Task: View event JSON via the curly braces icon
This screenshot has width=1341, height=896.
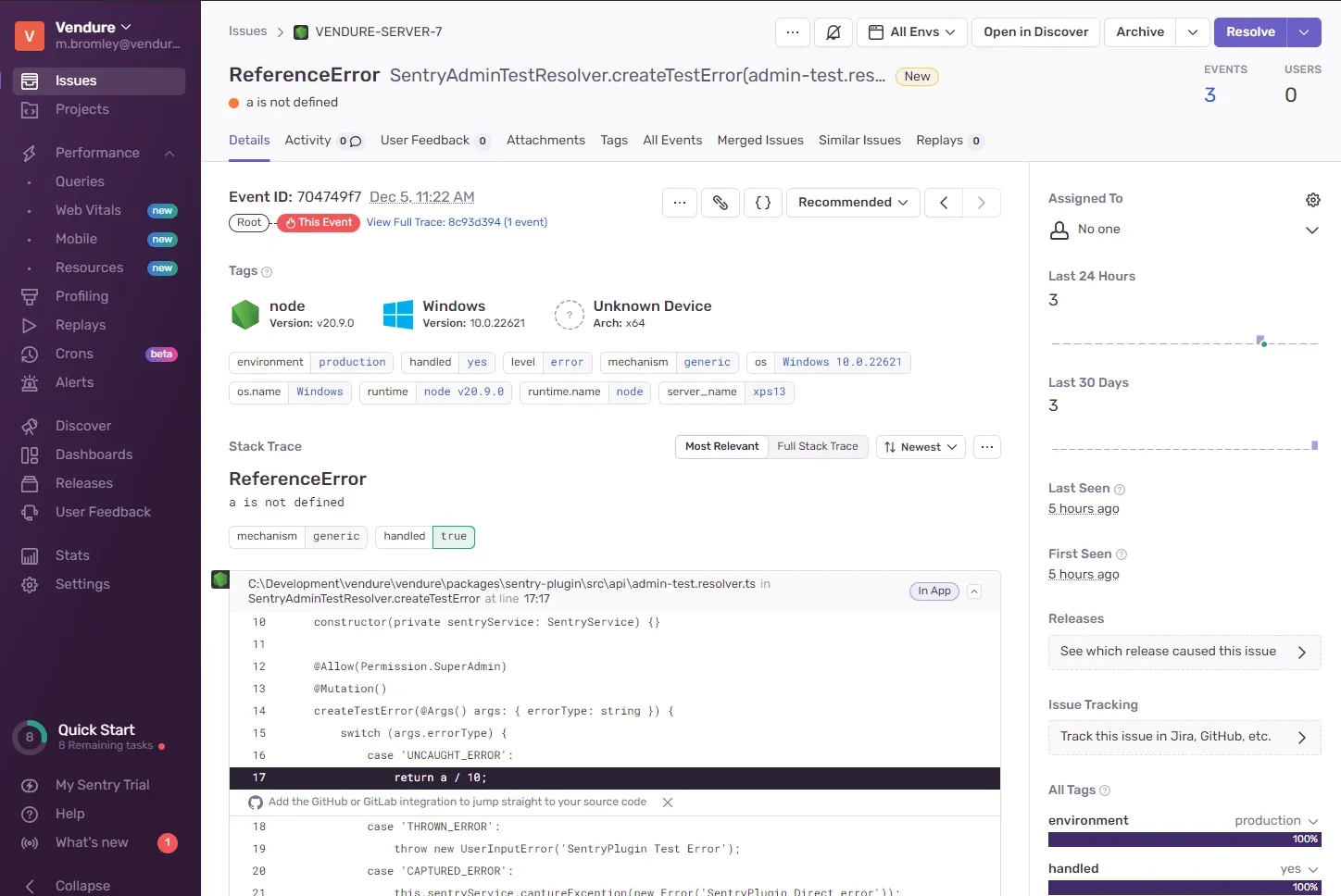Action: point(763,203)
